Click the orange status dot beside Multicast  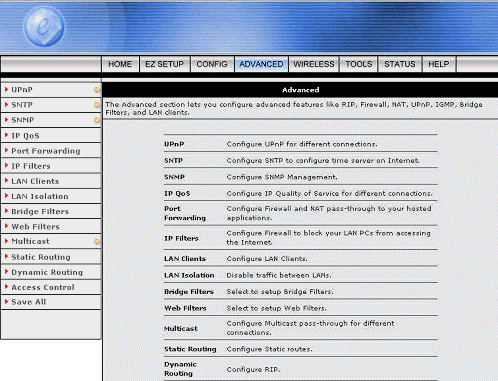point(97,241)
